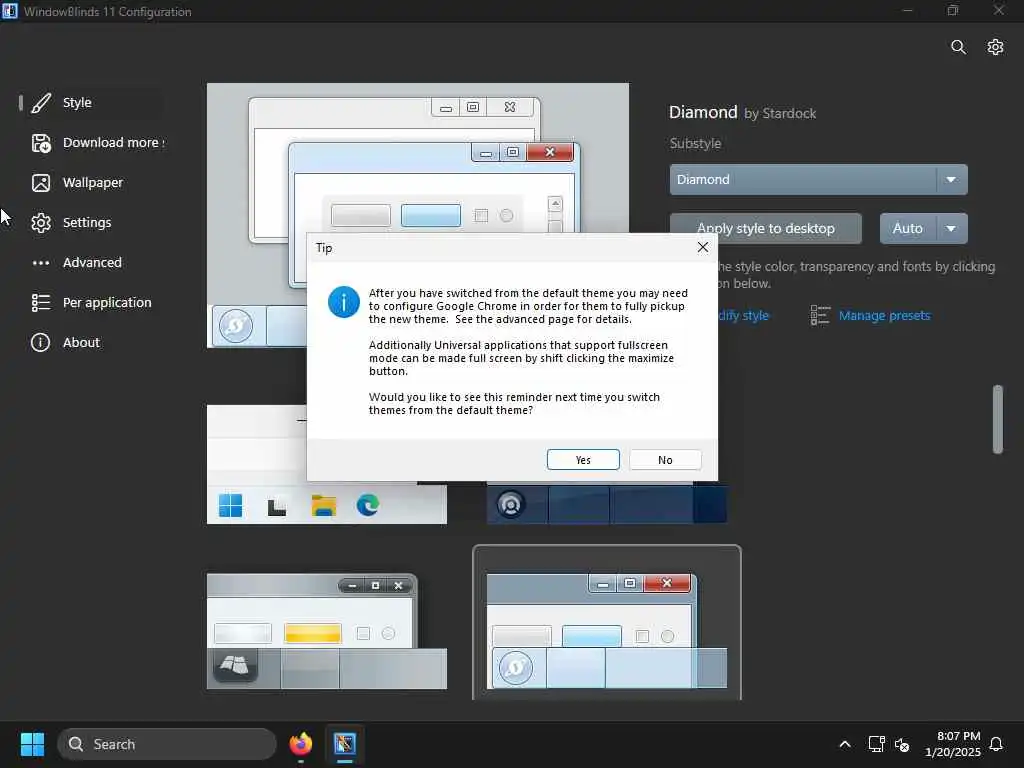Open notifications bell icon
The height and width of the screenshot is (768, 1024).
click(x=996, y=744)
